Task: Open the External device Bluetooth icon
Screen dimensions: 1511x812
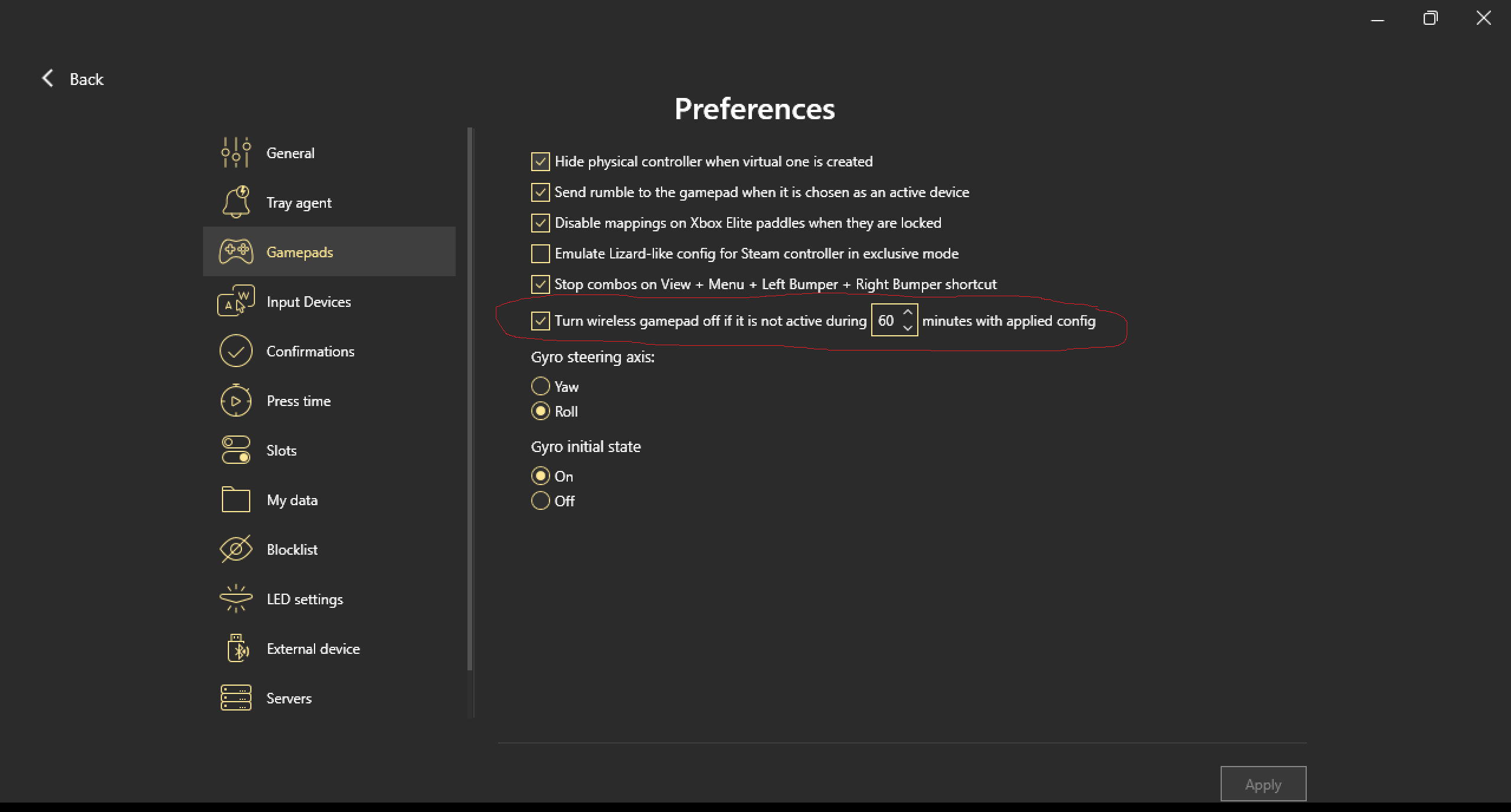Action: point(236,649)
